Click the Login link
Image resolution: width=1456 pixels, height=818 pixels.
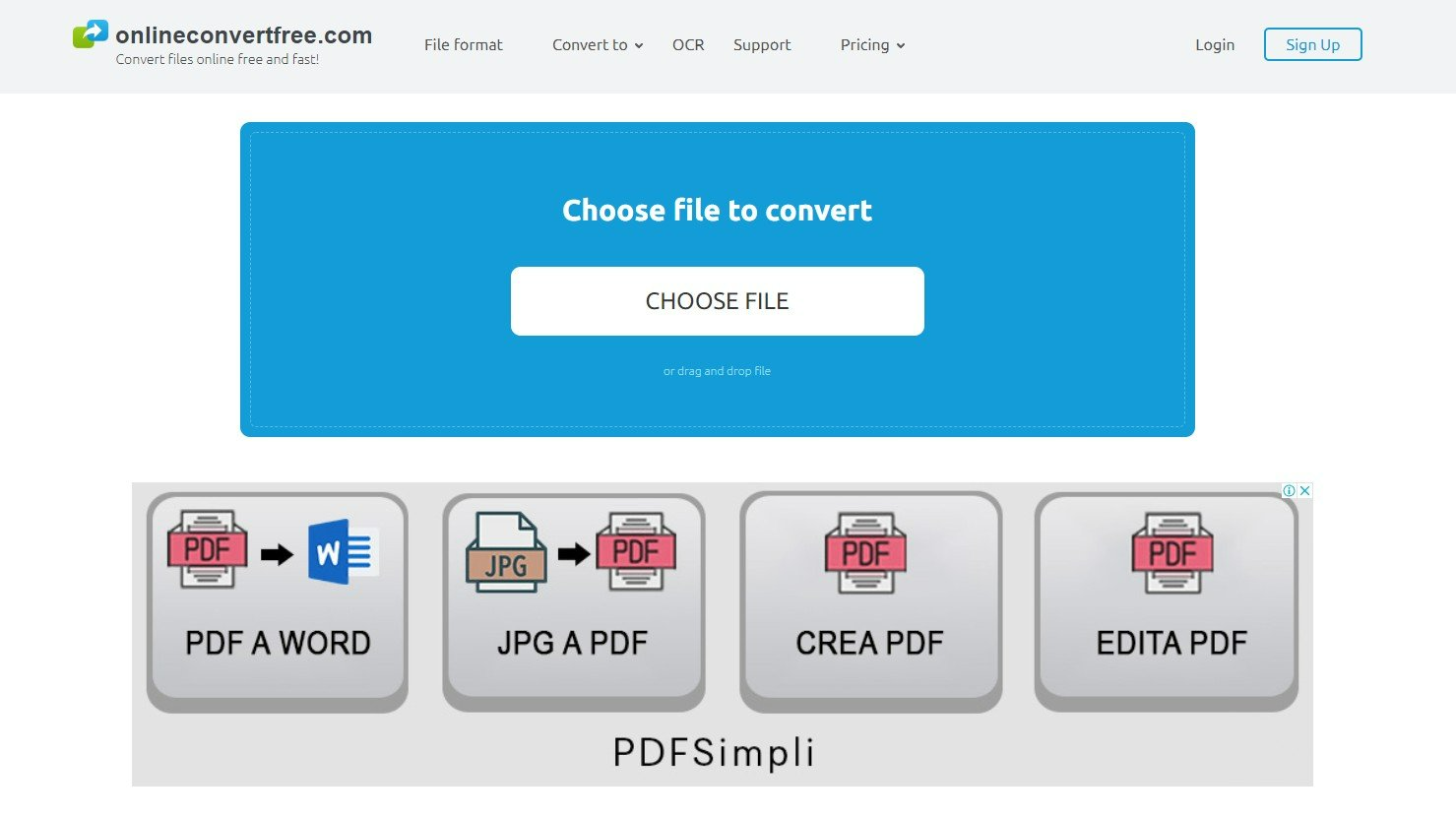(1214, 45)
